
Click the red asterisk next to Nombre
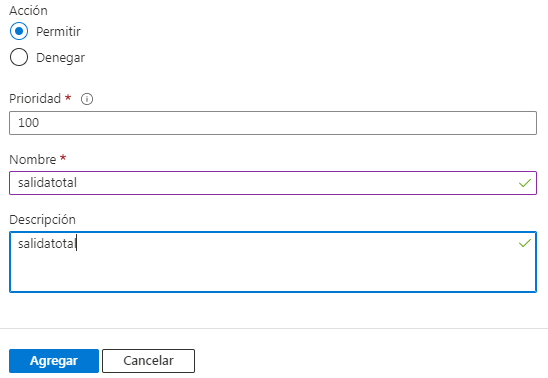[x=63, y=158]
